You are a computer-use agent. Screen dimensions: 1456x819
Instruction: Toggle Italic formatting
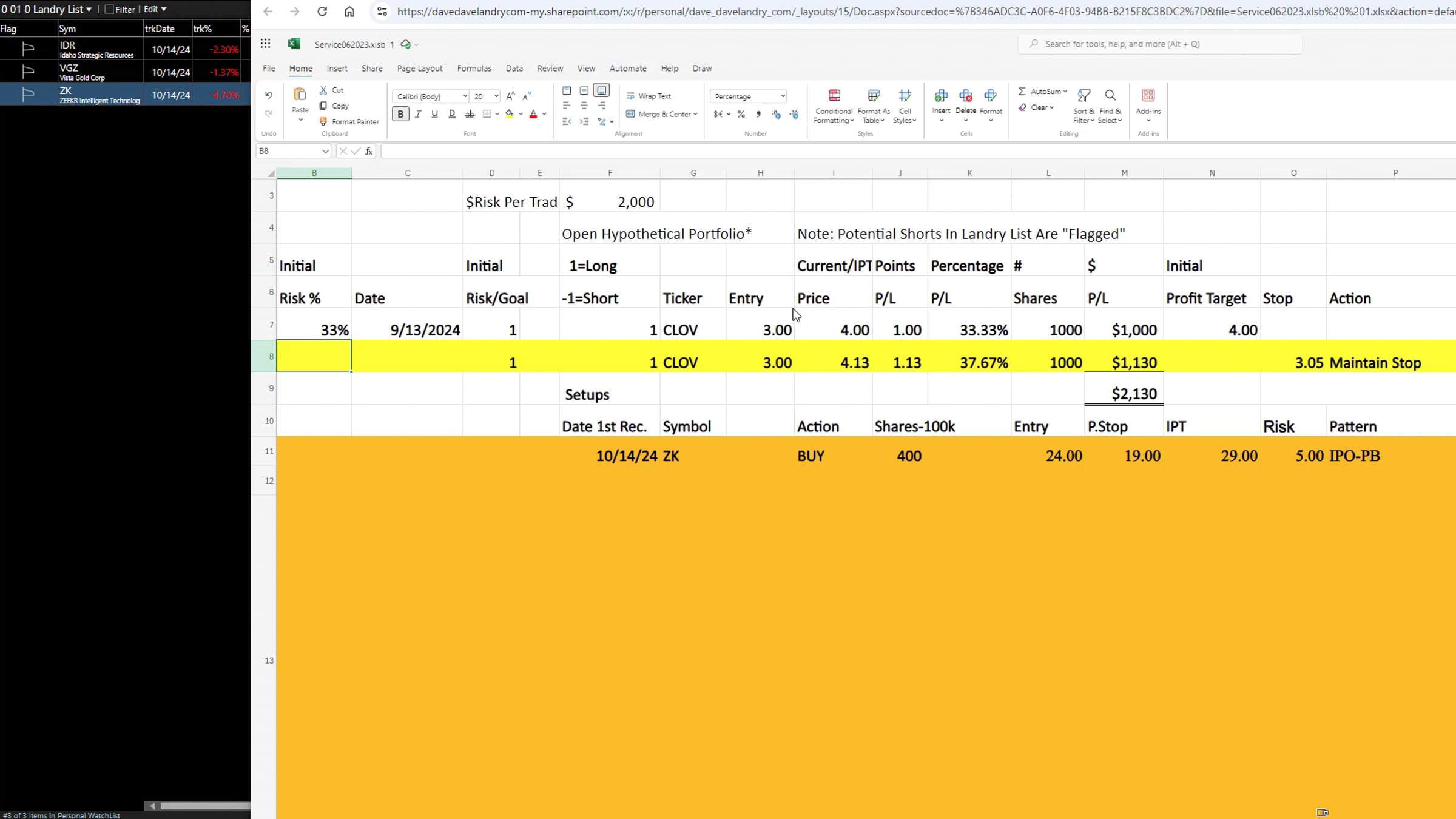(x=418, y=114)
